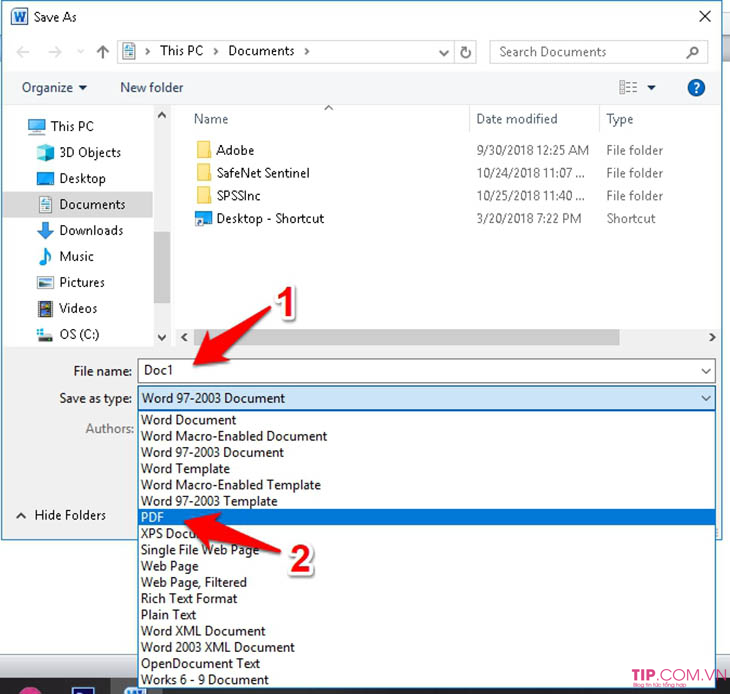Choose OpenDocument Text type
730x694 pixels.
(x=427, y=664)
